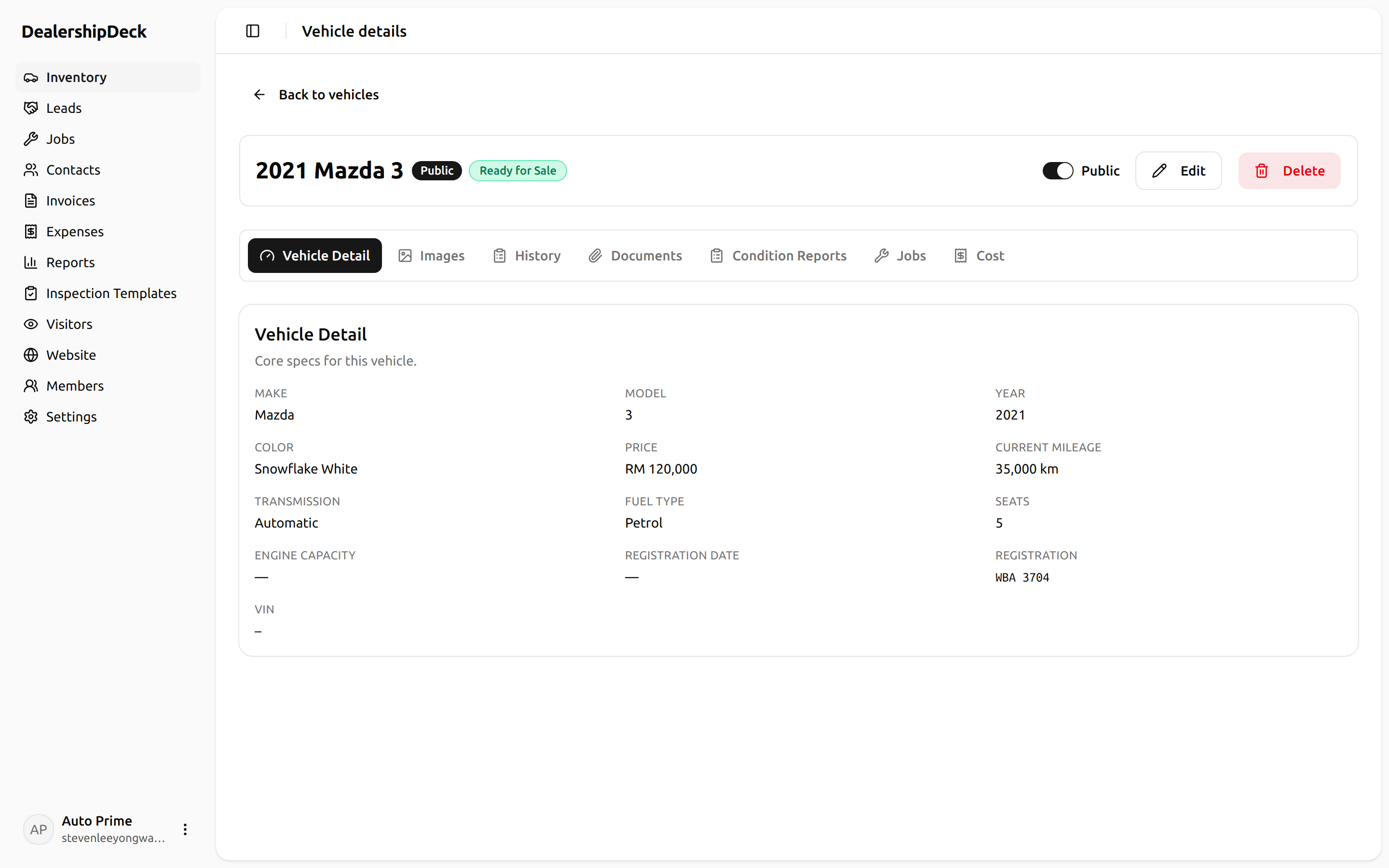Click the Leads handshake icon
The image size is (1389, 868).
(31, 108)
